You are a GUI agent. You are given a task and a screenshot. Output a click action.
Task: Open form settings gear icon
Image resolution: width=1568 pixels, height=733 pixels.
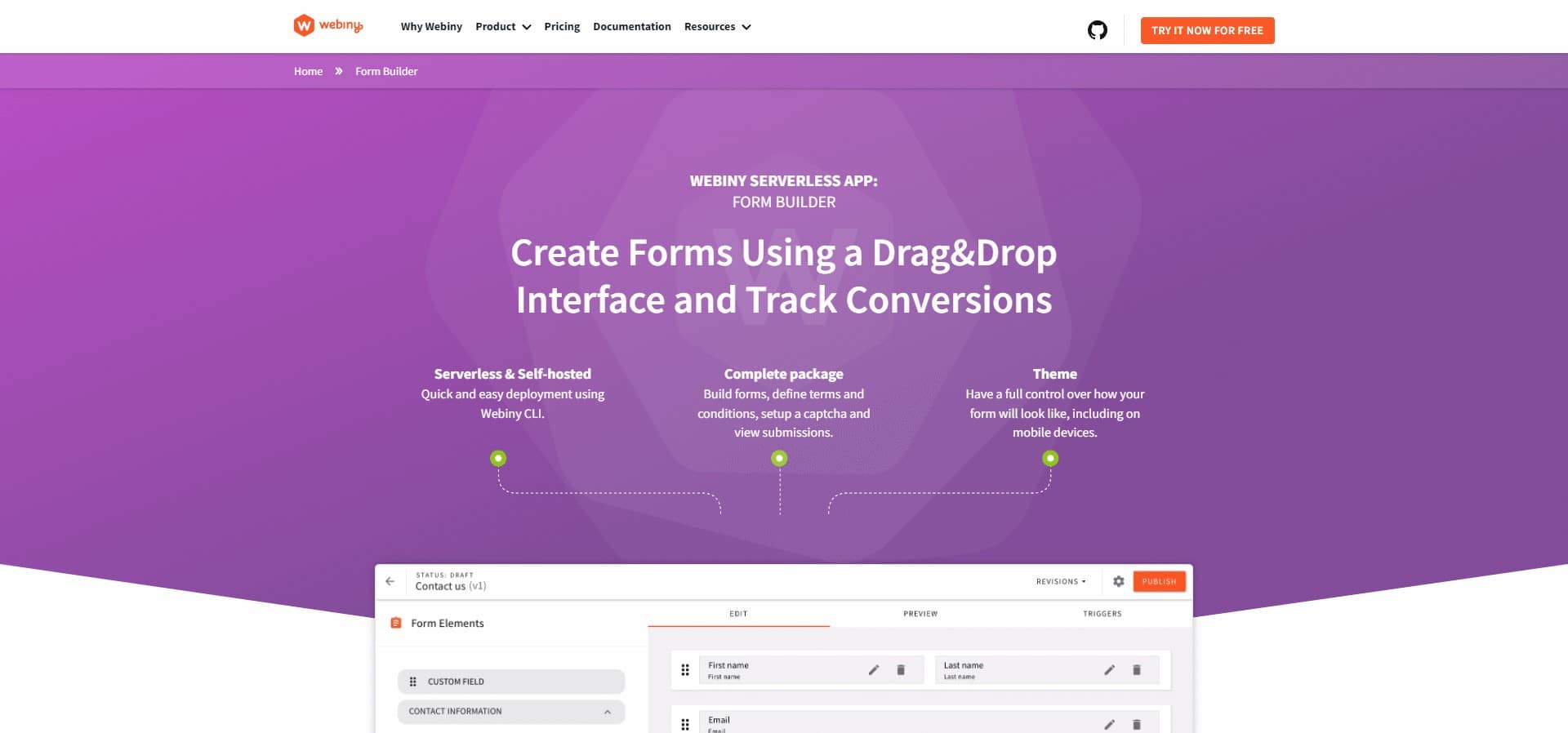point(1118,581)
